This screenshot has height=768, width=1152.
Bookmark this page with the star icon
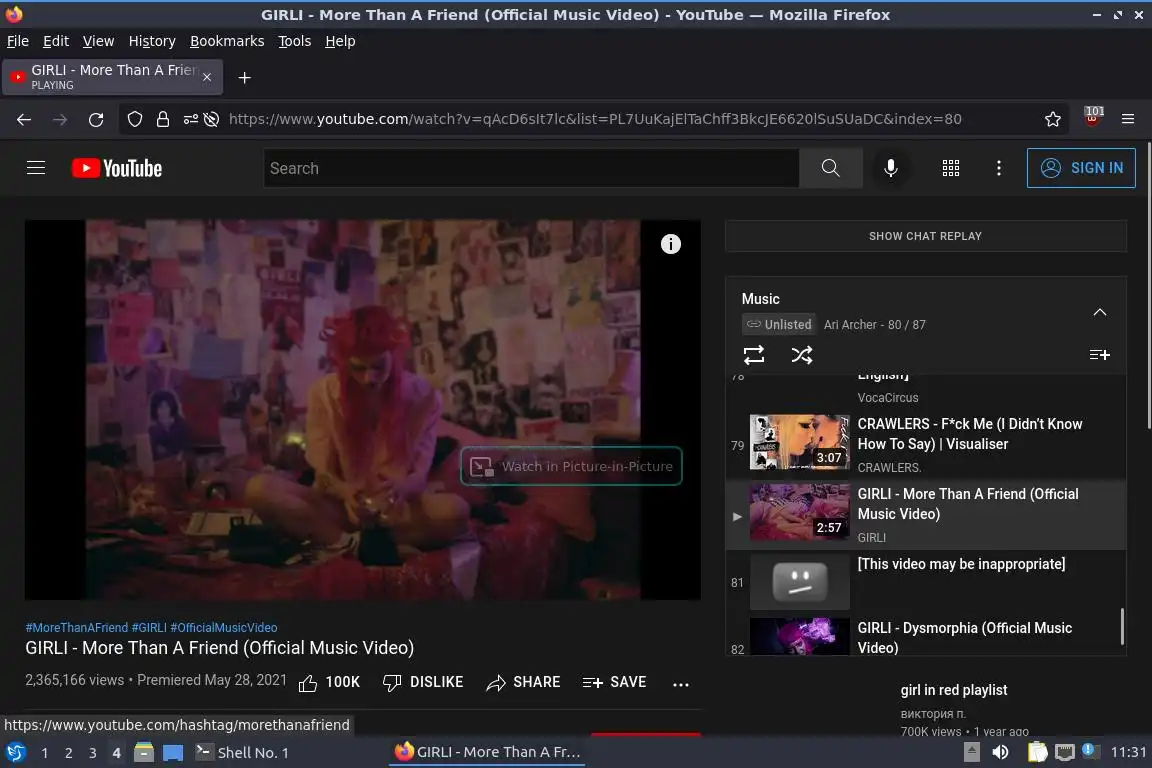[1053, 119]
